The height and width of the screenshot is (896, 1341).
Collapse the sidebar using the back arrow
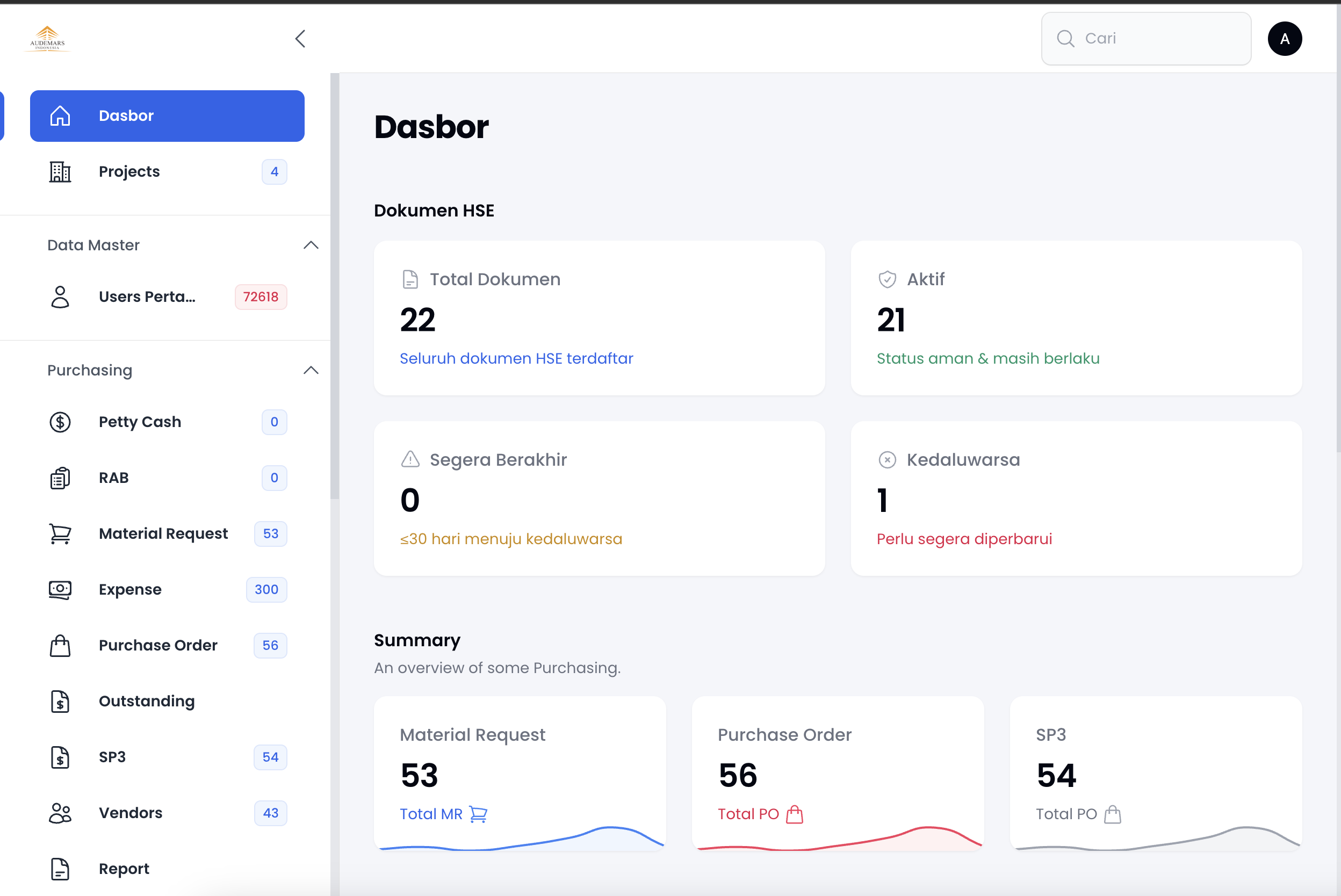[300, 38]
